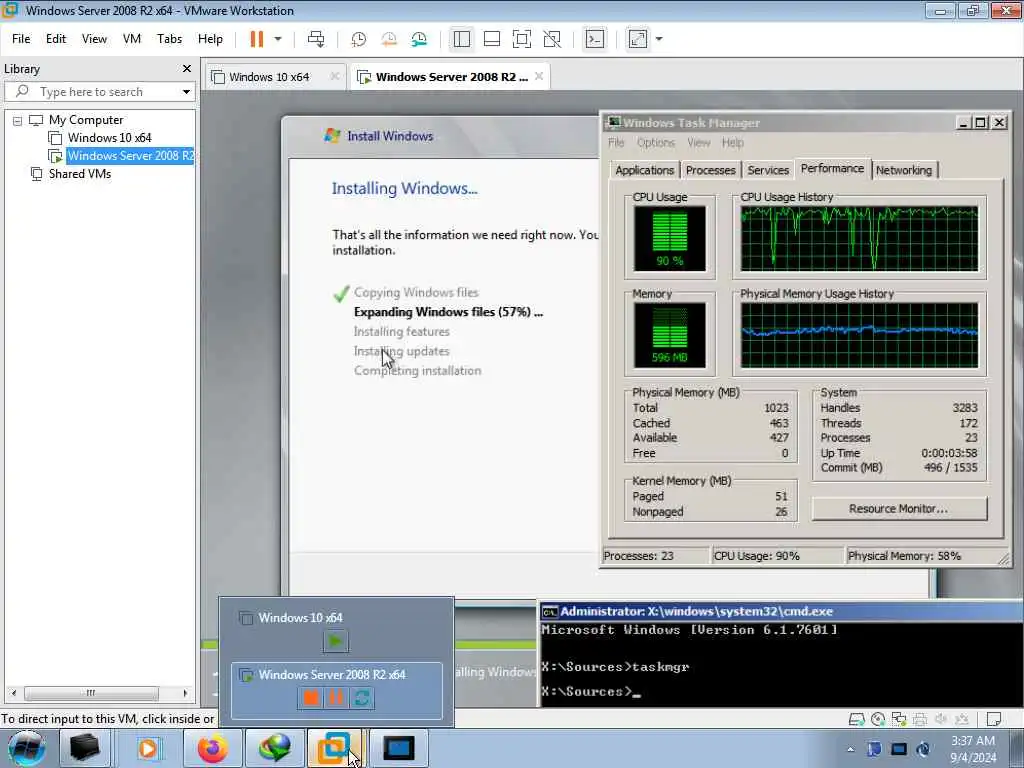
Task: Open the Task Manager File menu
Action: [616, 142]
